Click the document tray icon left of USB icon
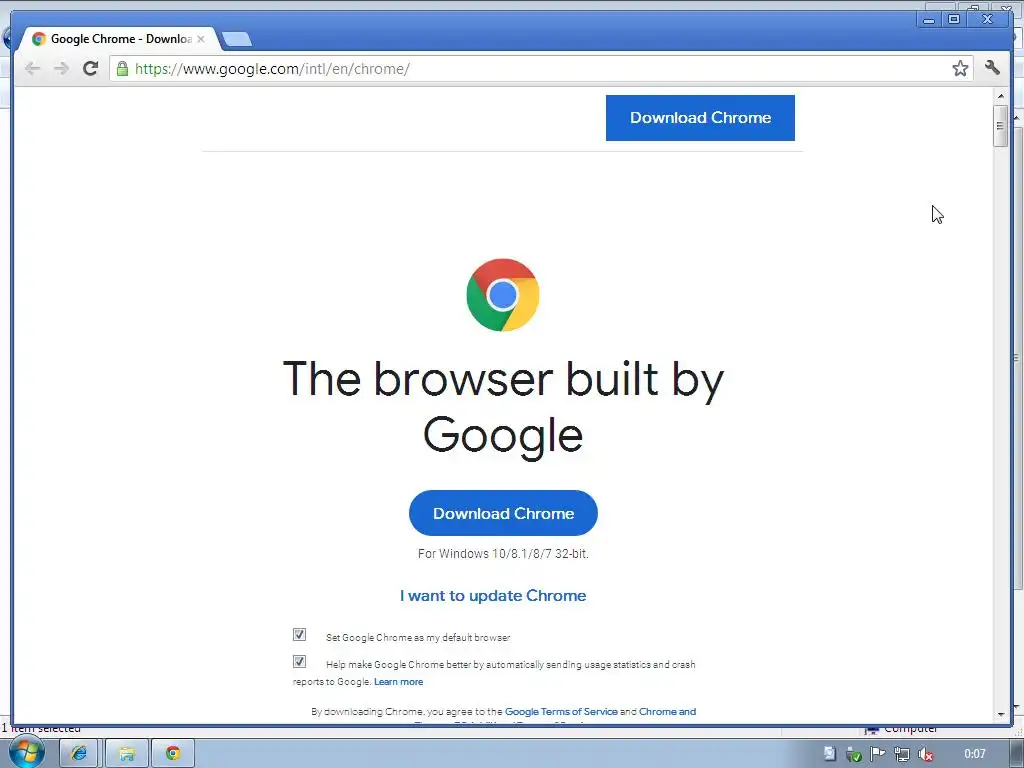This screenshot has width=1024, height=768. [x=829, y=754]
